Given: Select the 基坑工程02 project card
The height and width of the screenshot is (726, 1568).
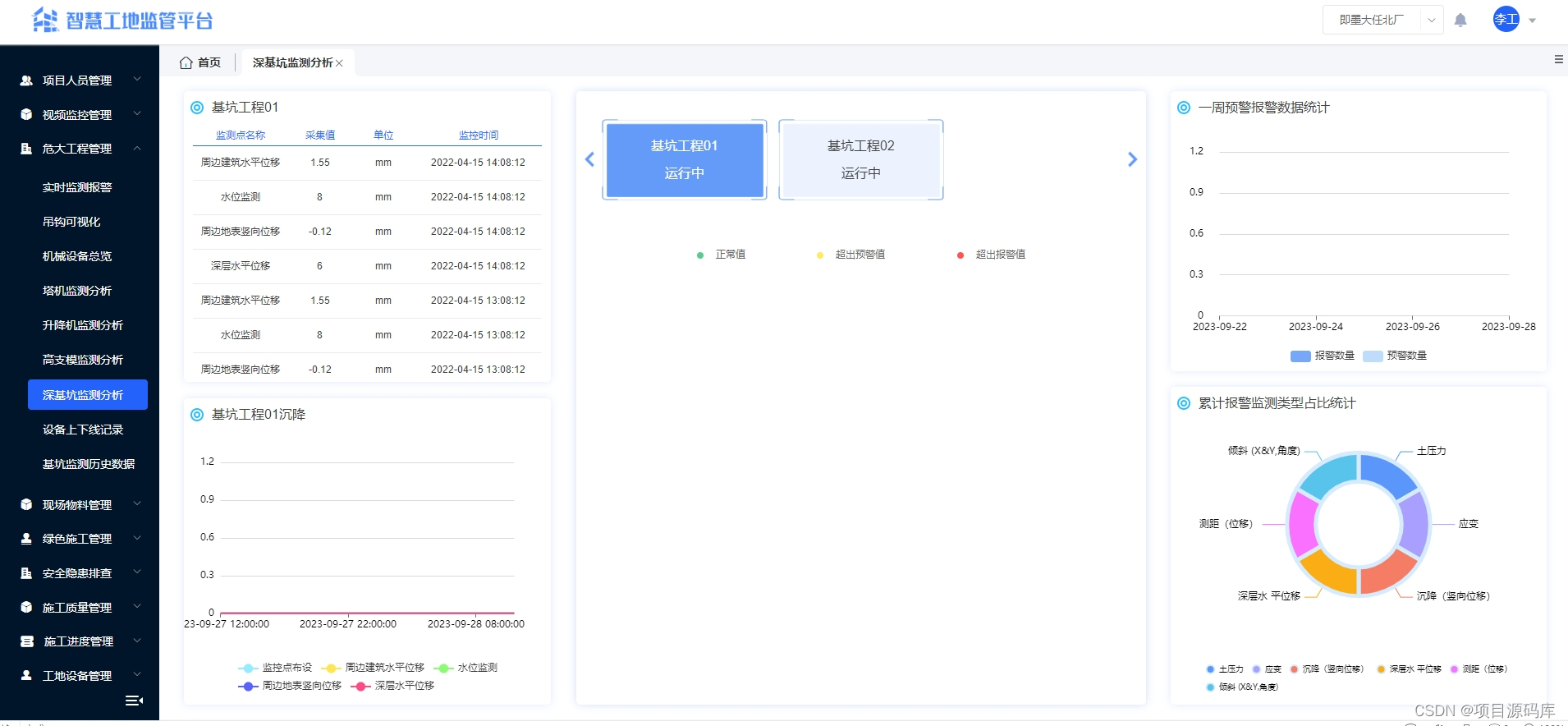Looking at the screenshot, I should point(861,159).
